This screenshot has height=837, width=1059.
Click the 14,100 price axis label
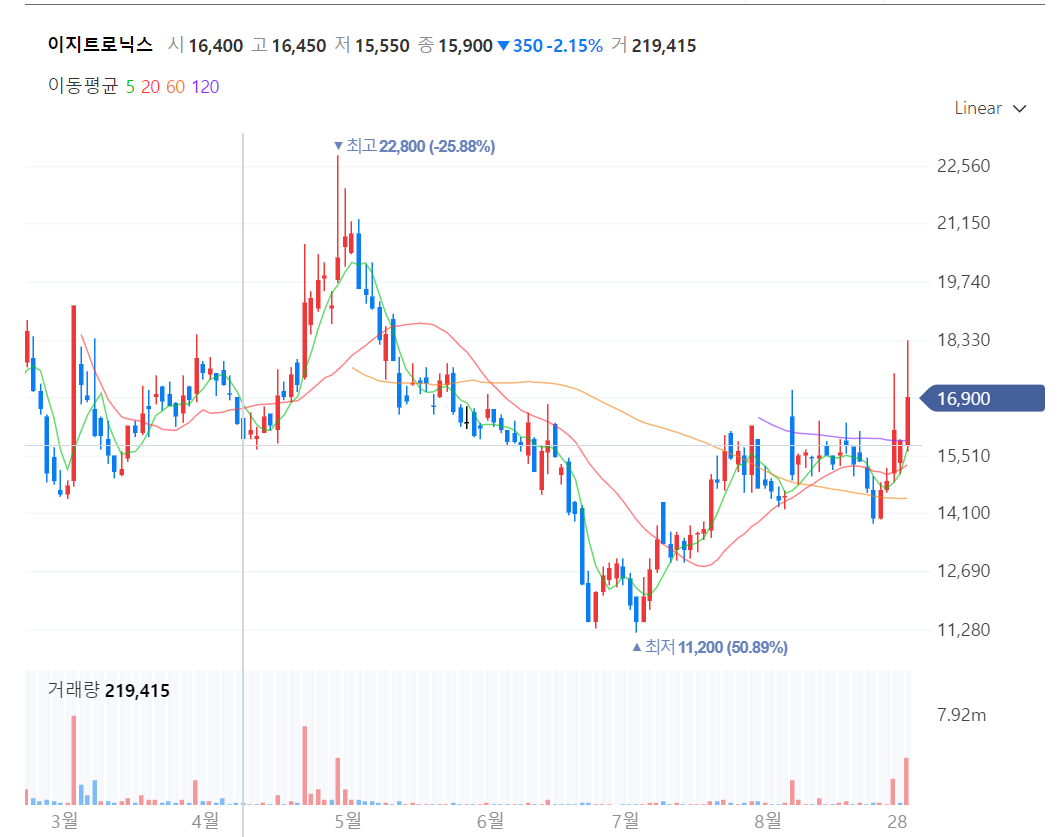tap(963, 513)
